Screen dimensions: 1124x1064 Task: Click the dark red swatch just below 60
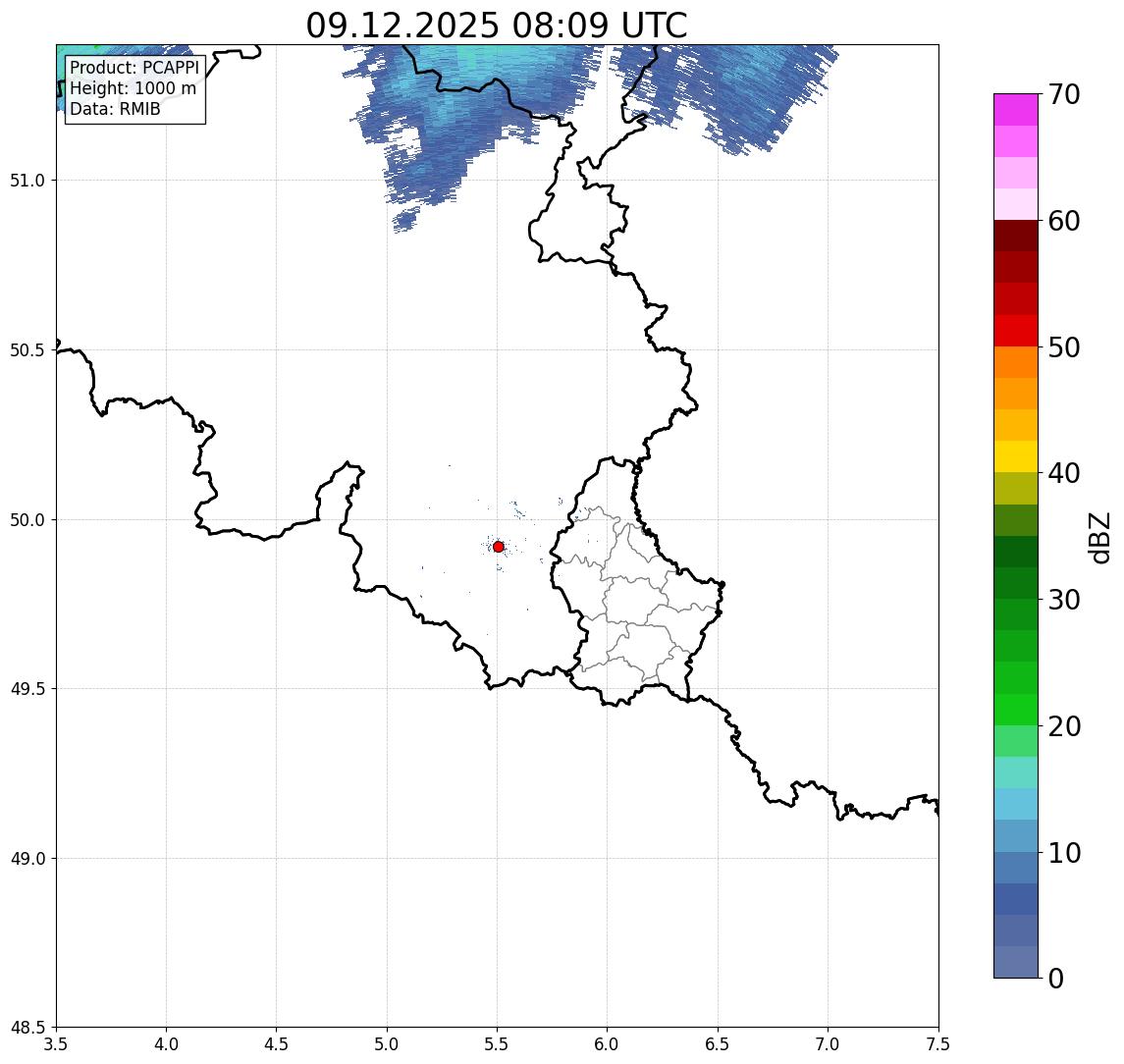click(x=1016, y=236)
